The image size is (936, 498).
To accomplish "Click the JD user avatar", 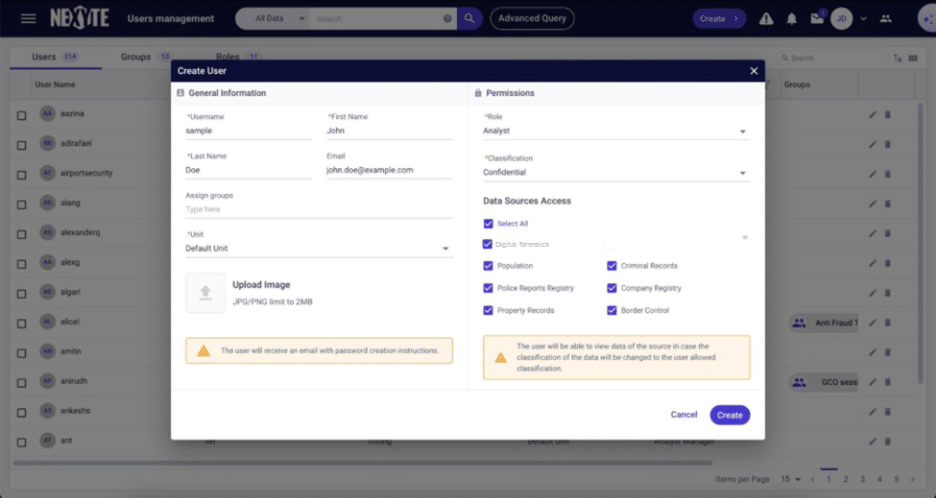I will click(841, 19).
